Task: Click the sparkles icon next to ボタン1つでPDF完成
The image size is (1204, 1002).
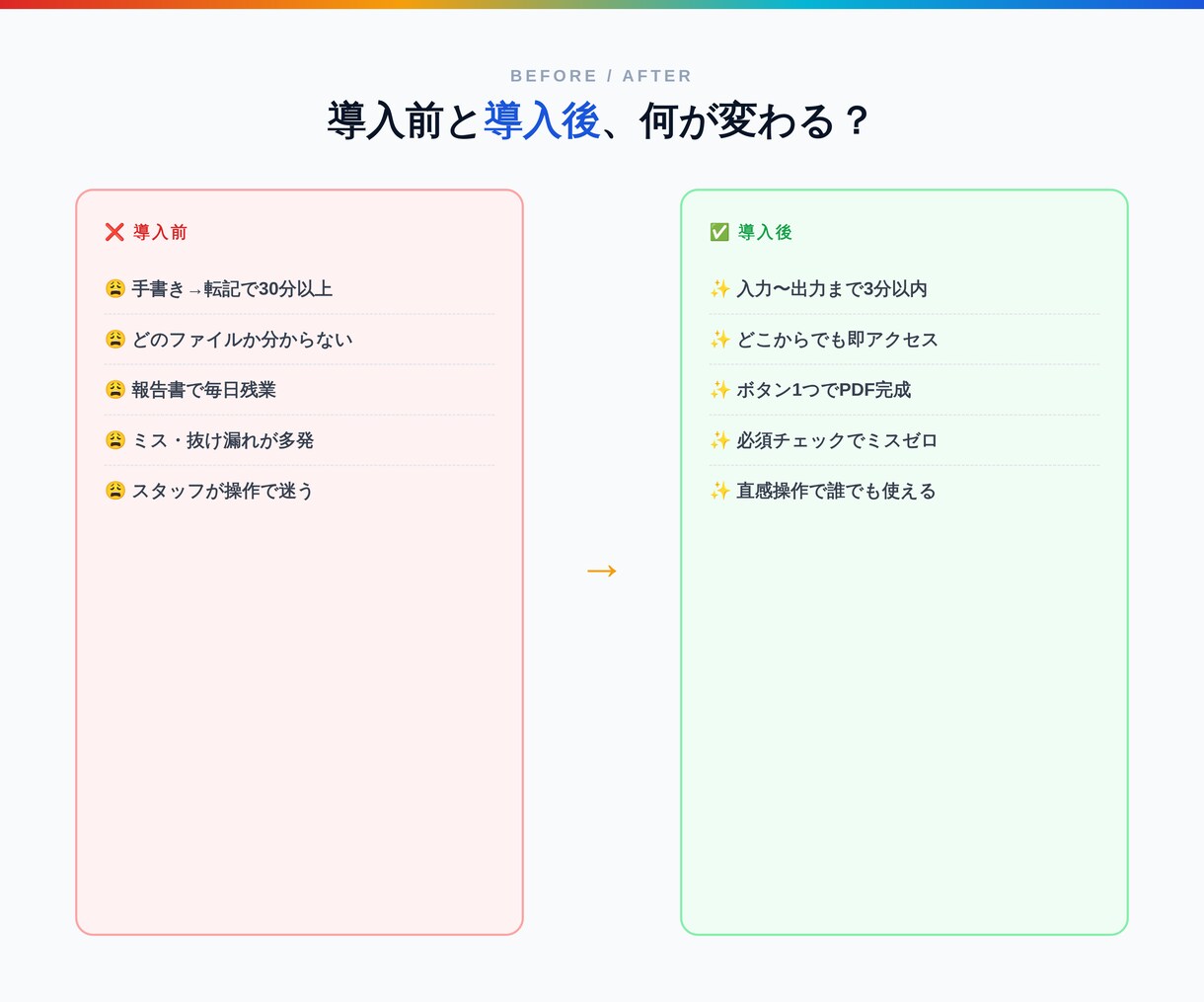Action: click(720, 389)
